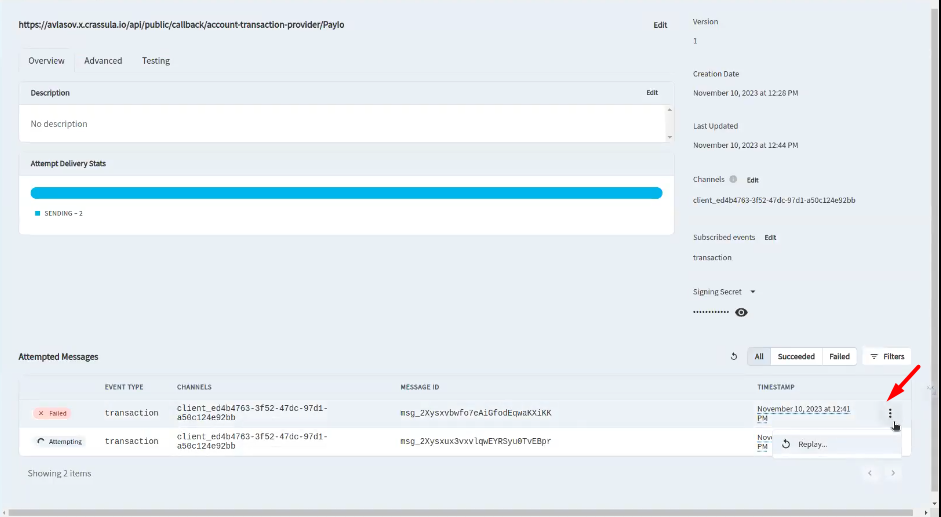Click the EVENT TYPE column header
The height and width of the screenshot is (517, 941).
click(x=124, y=387)
